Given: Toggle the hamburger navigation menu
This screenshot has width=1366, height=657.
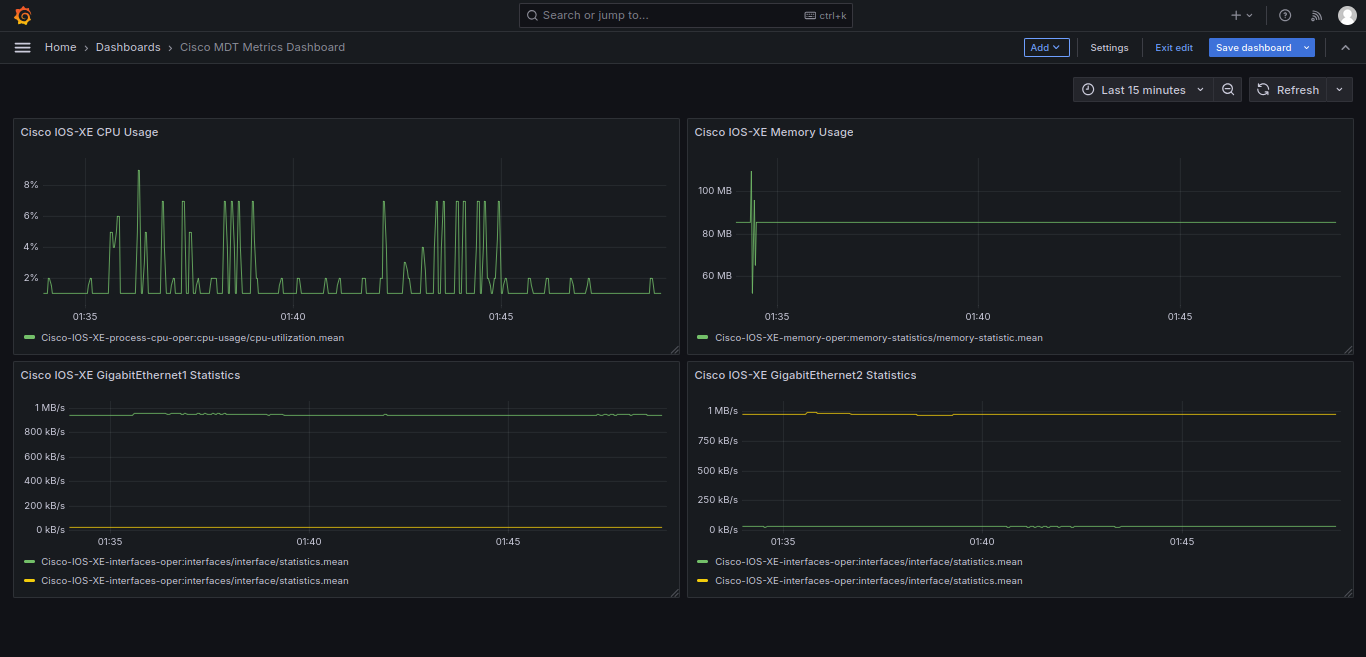Looking at the screenshot, I should click(x=23, y=47).
